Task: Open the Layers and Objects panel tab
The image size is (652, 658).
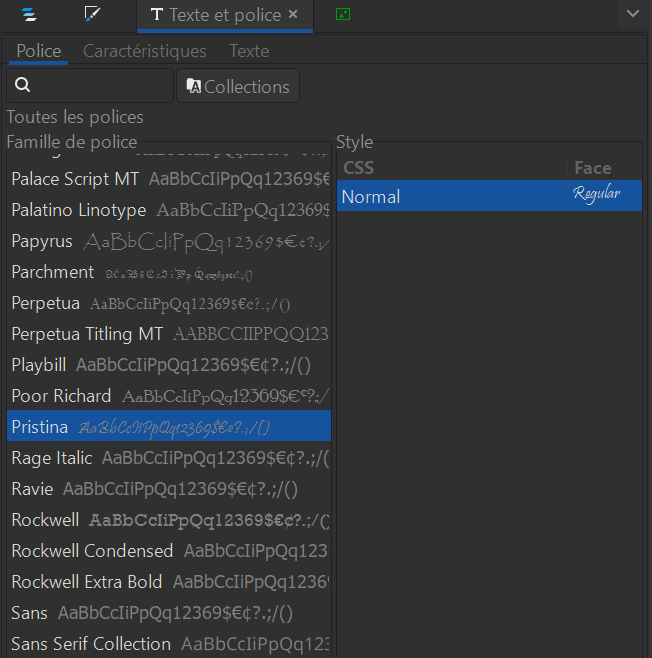Action: pyautogui.click(x=30, y=15)
